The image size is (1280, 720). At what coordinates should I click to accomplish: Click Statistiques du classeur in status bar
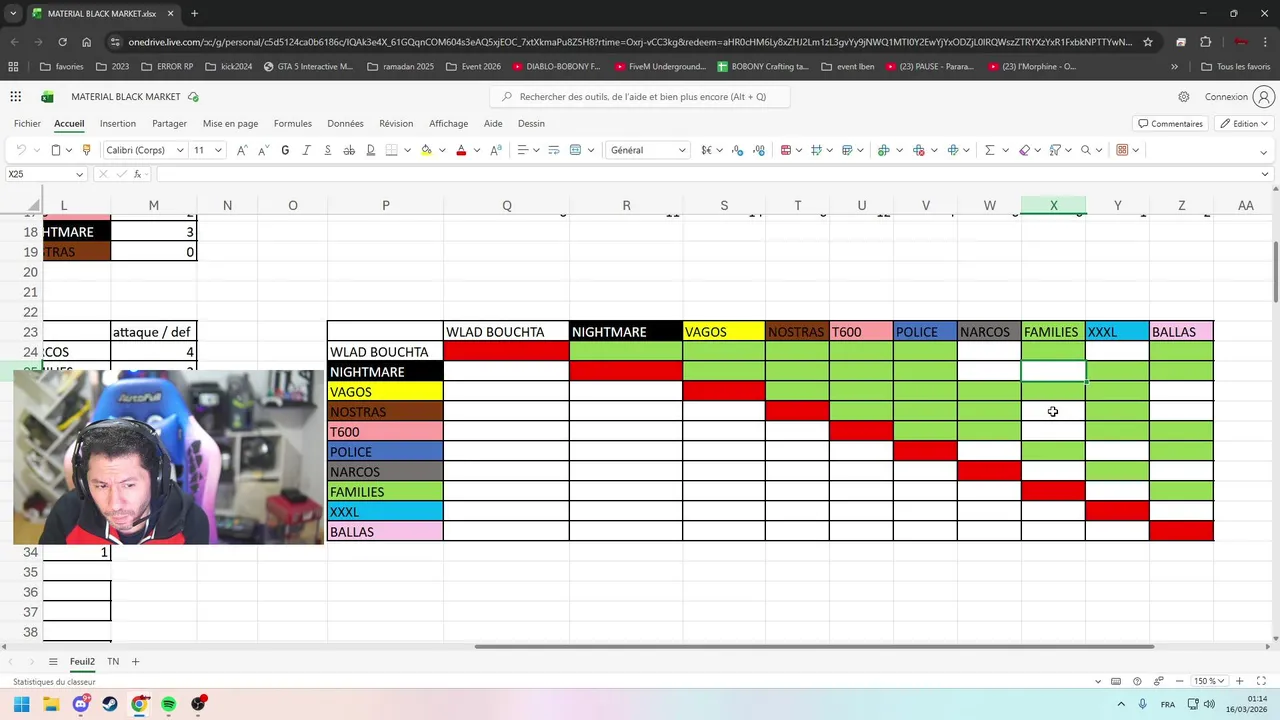[54, 682]
